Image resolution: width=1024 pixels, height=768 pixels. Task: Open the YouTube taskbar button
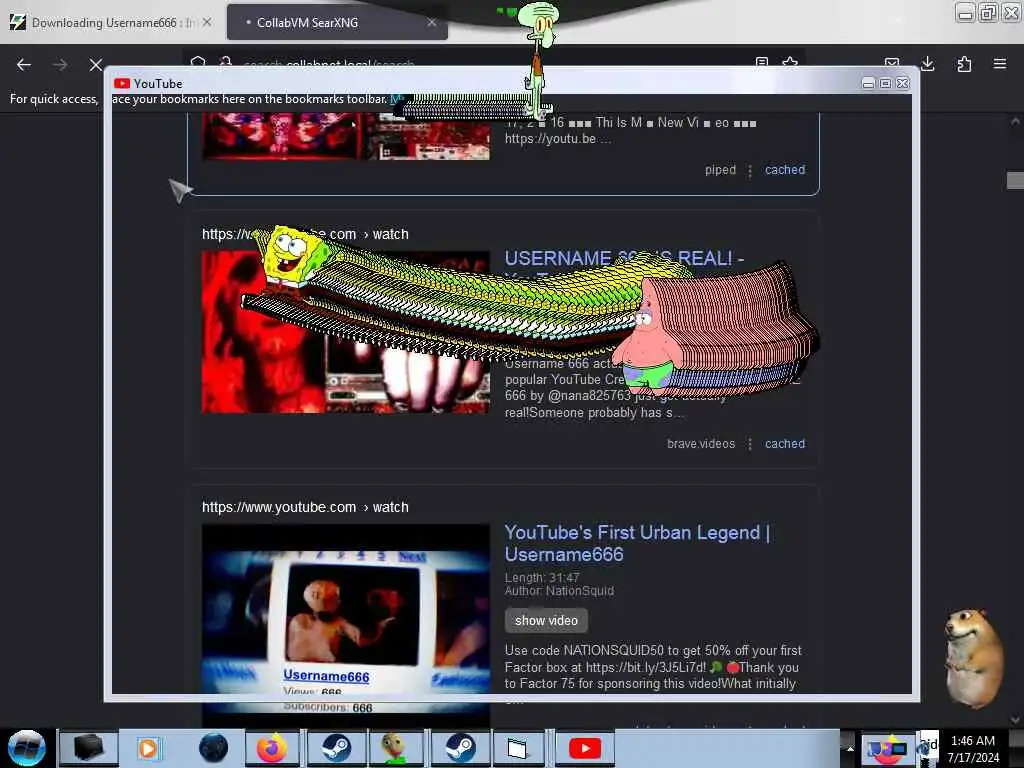click(584, 748)
